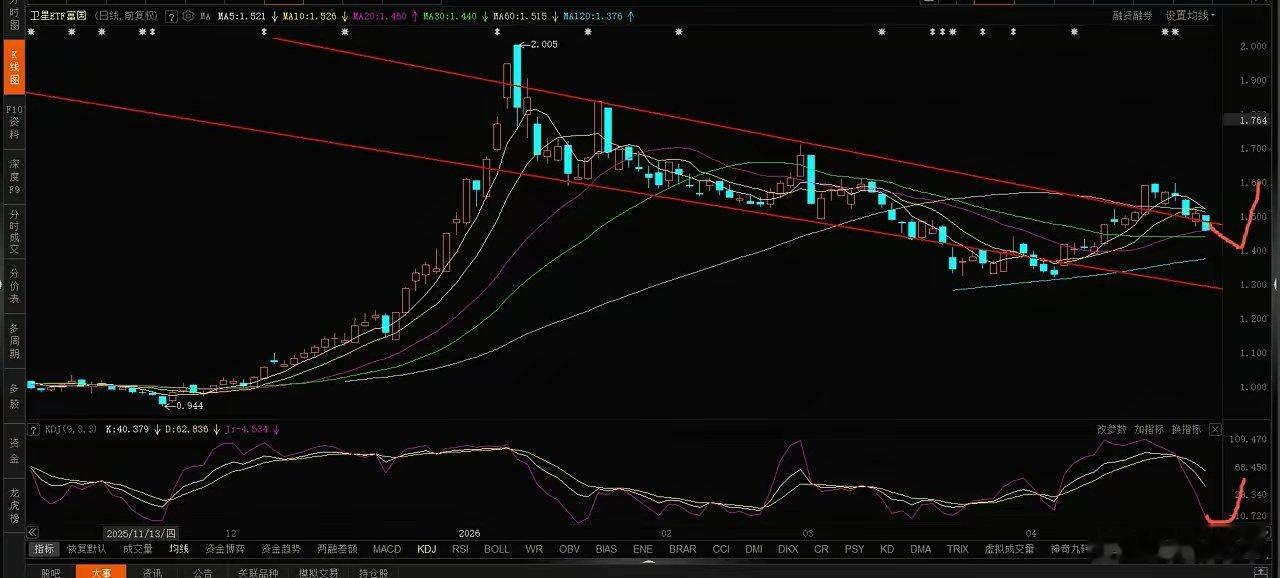
Task: Open the 龙虎榜 panel
Action: [12, 510]
